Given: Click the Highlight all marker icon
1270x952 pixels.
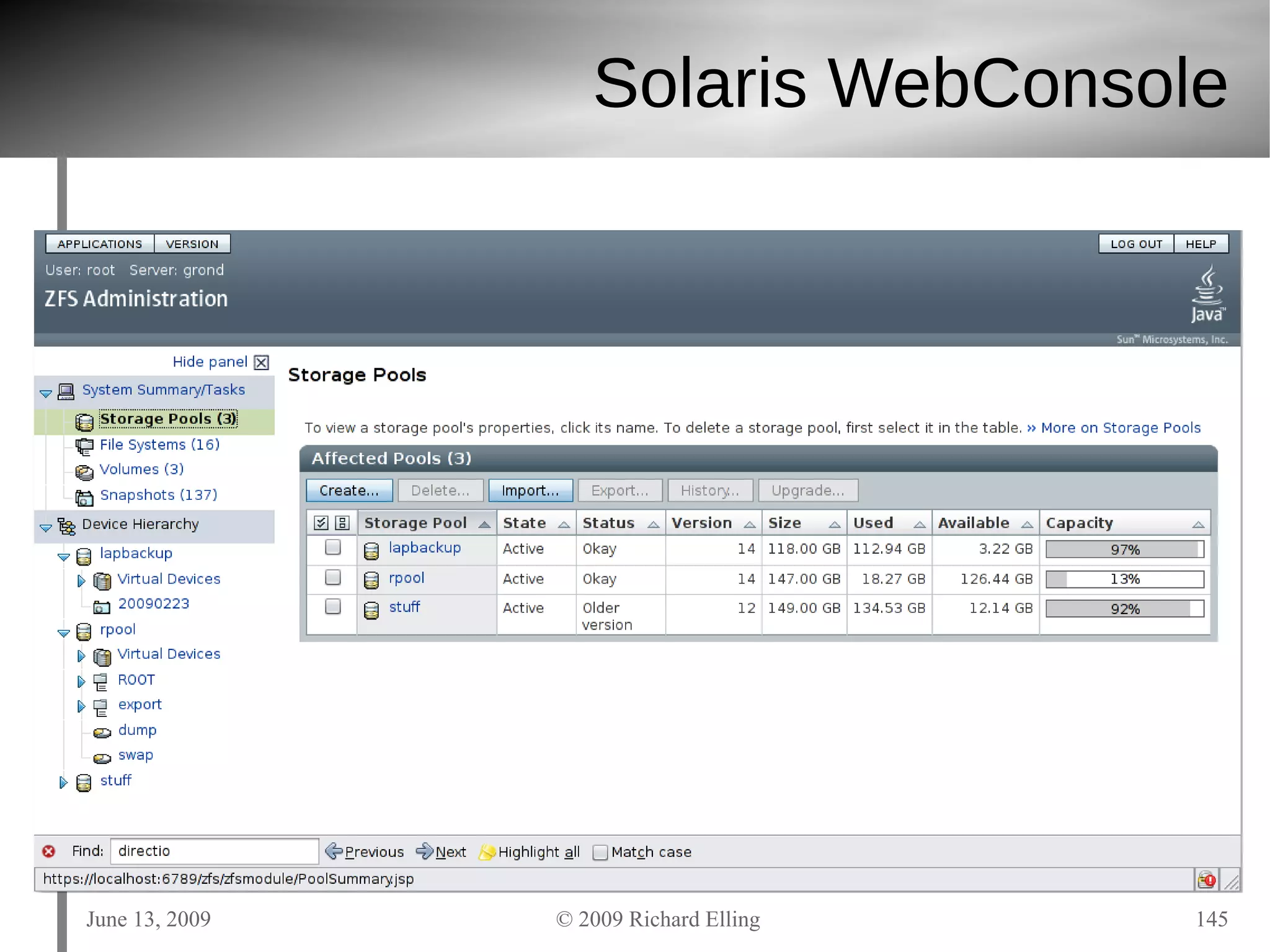Looking at the screenshot, I should pyautogui.click(x=487, y=852).
